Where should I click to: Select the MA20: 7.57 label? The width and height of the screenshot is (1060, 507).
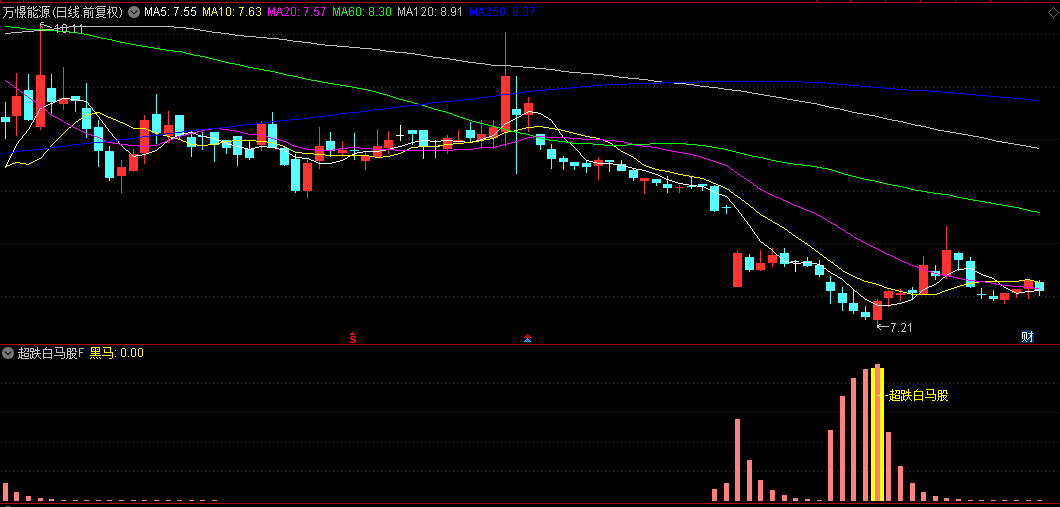point(297,11)
